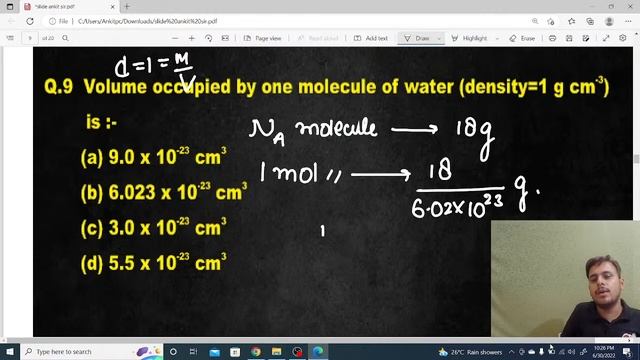Click the address bar file path
640x360 pixels.
(147, 21)
